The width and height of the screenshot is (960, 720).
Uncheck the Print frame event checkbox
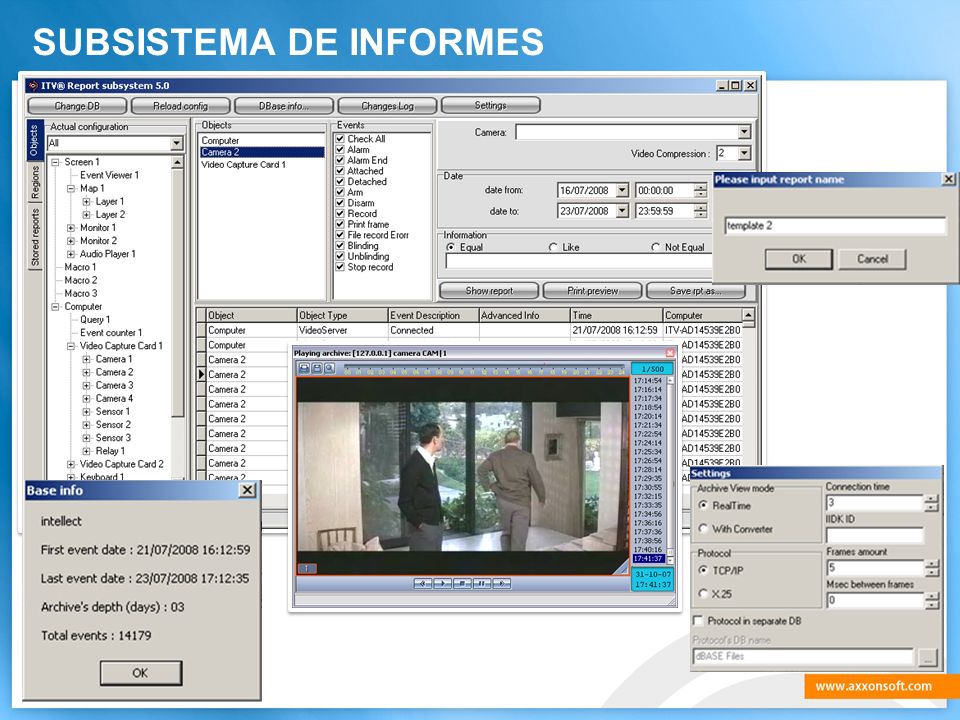(340, 225)
